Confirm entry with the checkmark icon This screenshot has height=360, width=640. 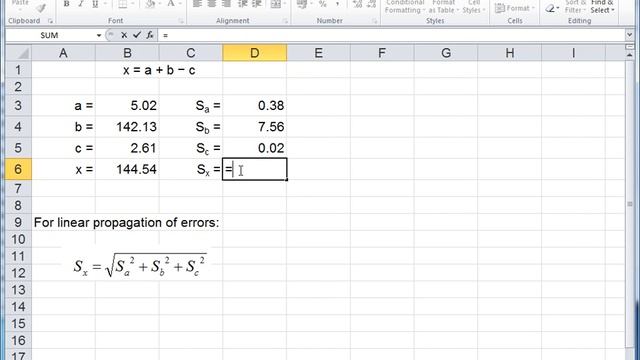(x=137, y=36)
